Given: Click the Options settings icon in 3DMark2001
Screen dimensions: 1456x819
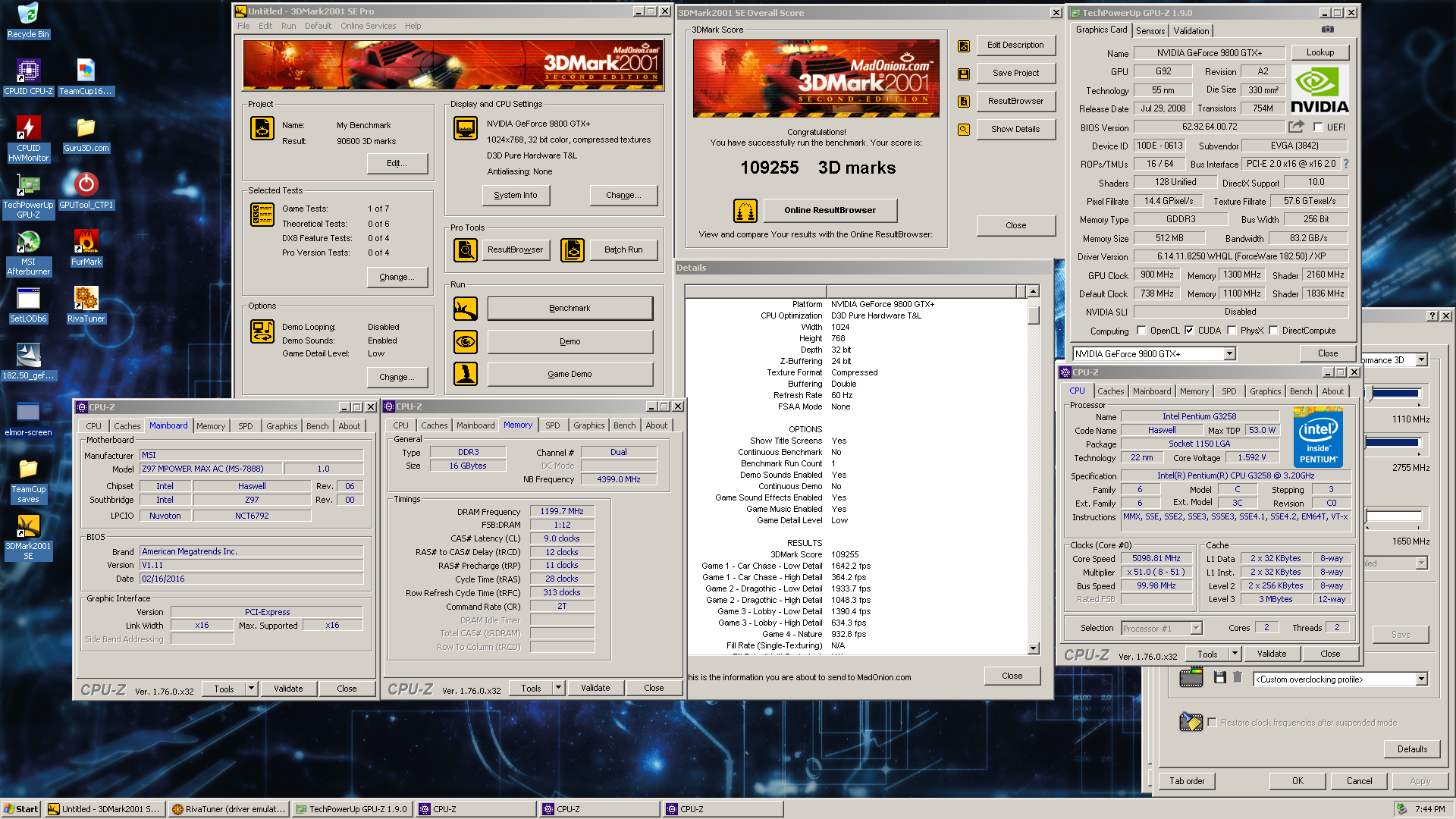Looking at the screenshot, I should point(262,331).
